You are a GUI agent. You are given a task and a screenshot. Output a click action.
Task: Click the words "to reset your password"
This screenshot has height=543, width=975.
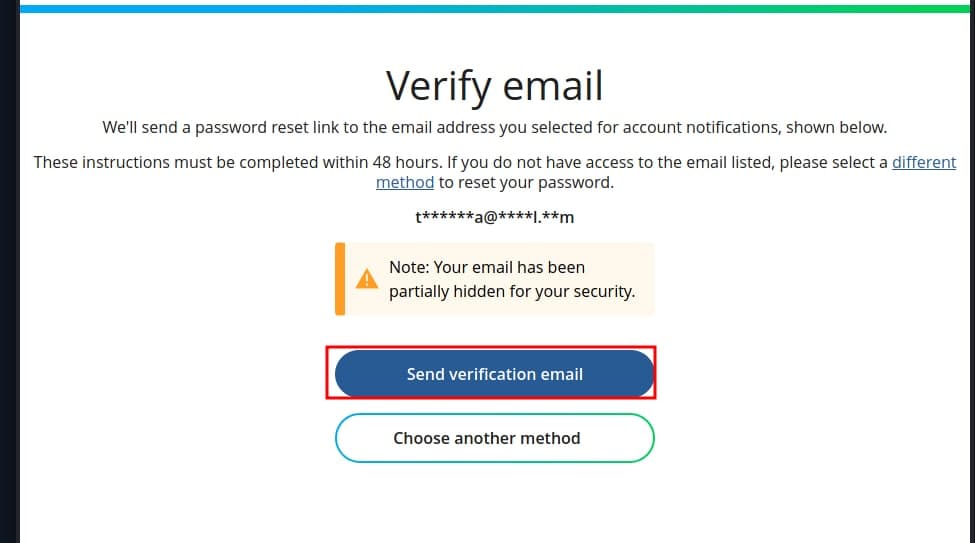526,183
